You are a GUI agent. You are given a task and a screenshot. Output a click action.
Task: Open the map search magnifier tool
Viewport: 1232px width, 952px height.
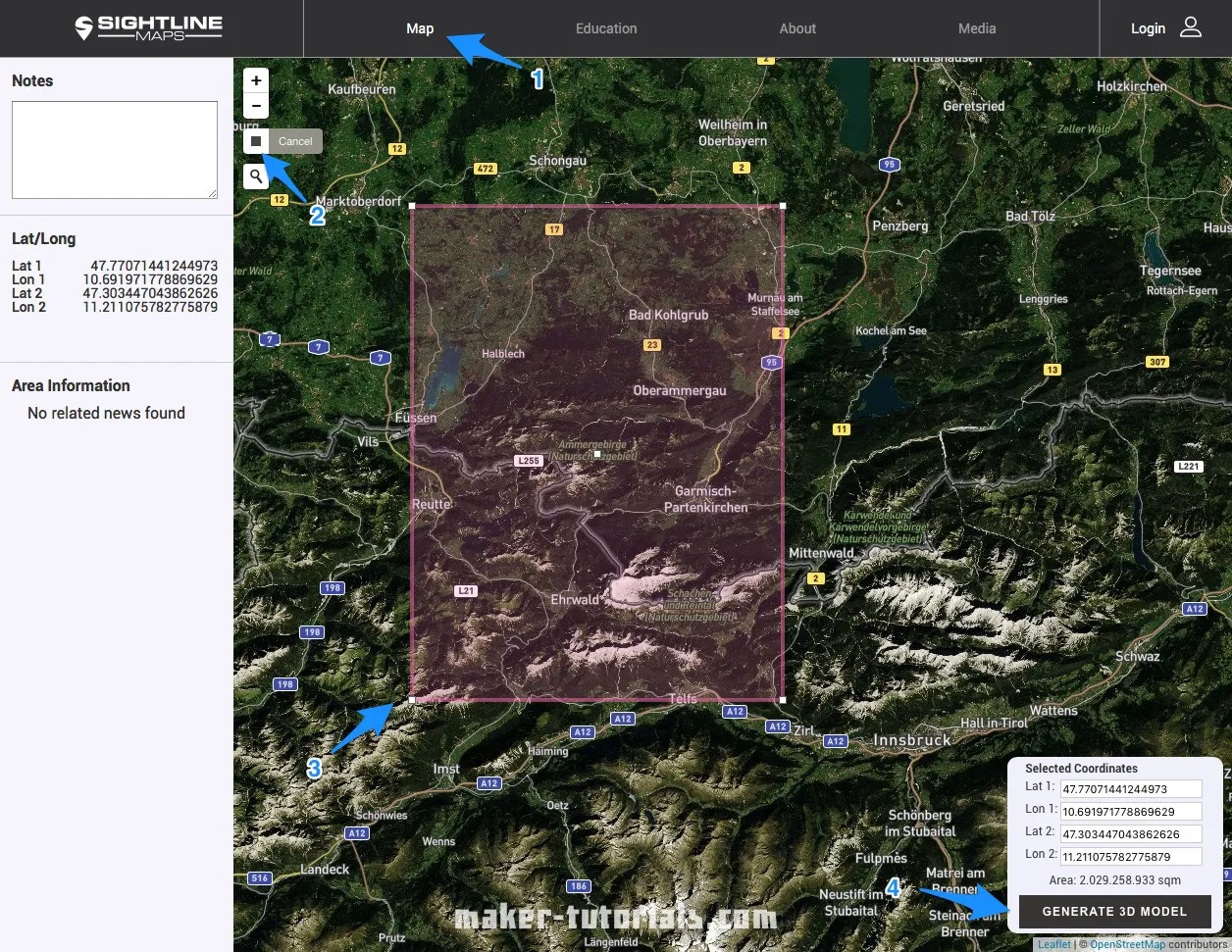pyautogui.click(x=255, y=176)
